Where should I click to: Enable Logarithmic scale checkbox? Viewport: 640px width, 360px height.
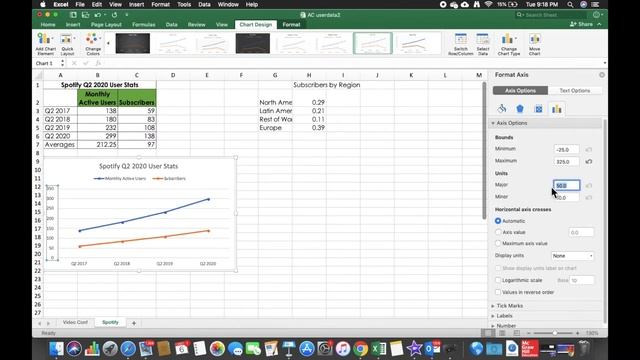pyautogui.click(x=498, y=280)
